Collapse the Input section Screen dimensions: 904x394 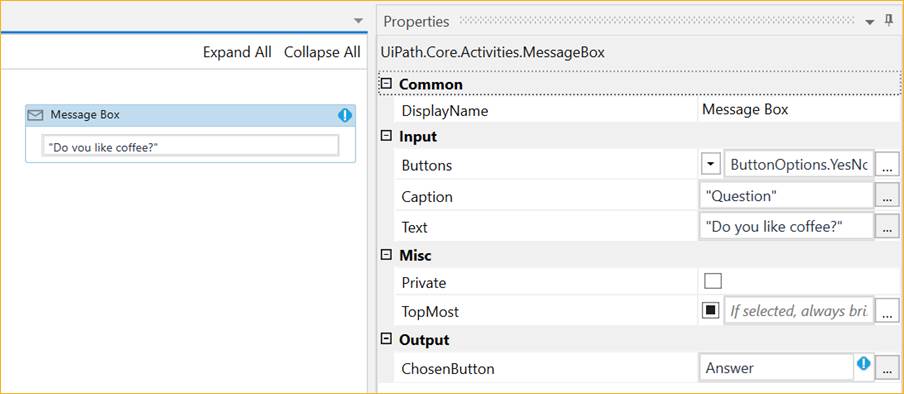click(x=387, y=136)
